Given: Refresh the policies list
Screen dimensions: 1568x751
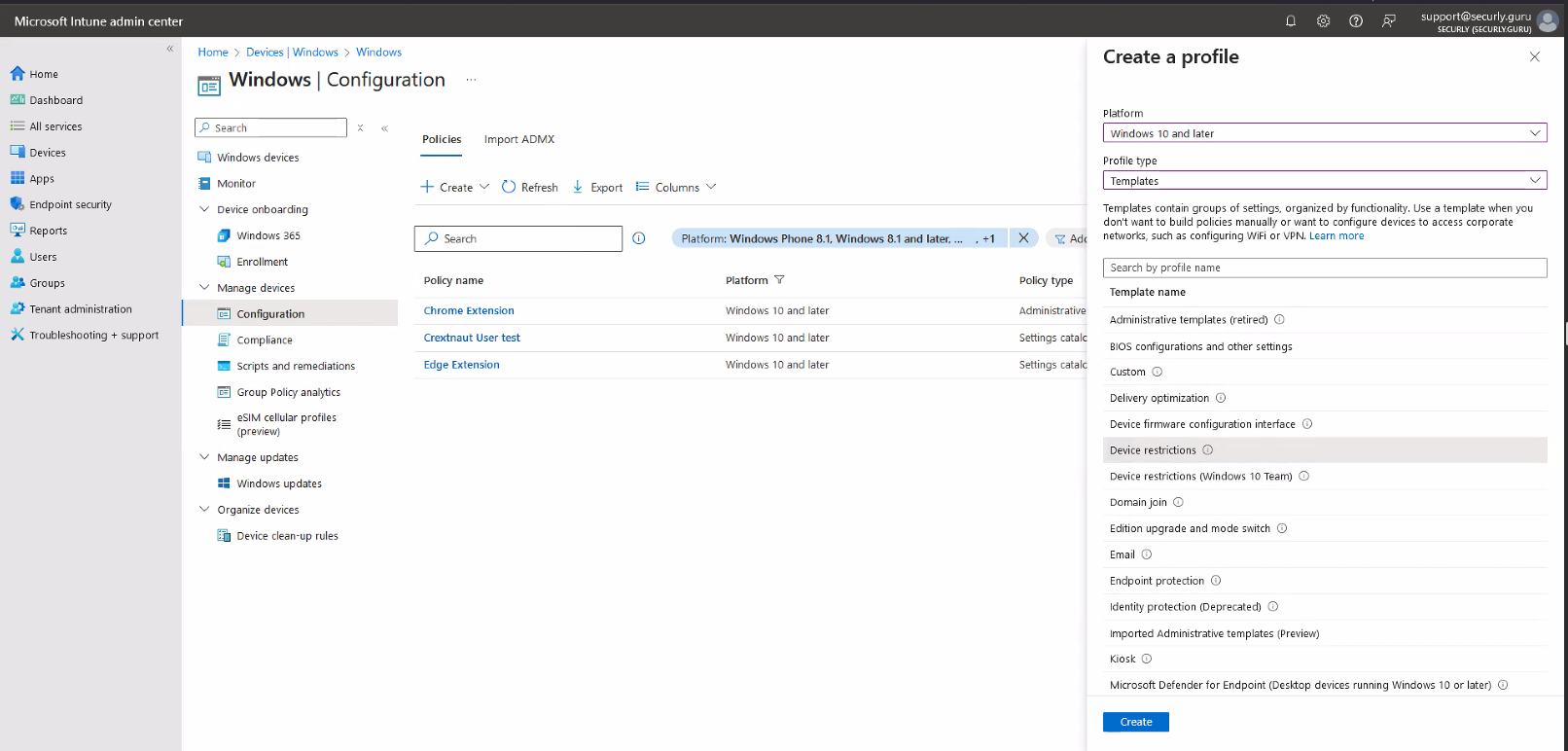Looking at the screenshot, I should [x=530, y=187].
